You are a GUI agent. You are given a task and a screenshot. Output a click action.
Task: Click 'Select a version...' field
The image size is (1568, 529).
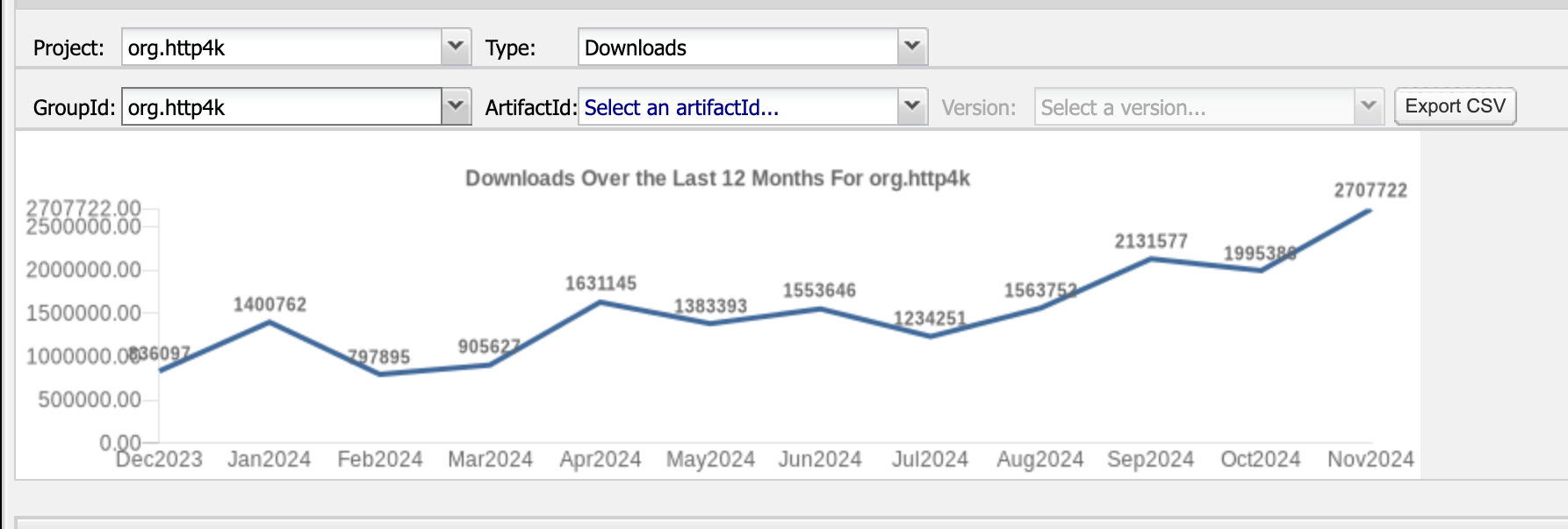pyautogui.click(x=1194, y=107)
